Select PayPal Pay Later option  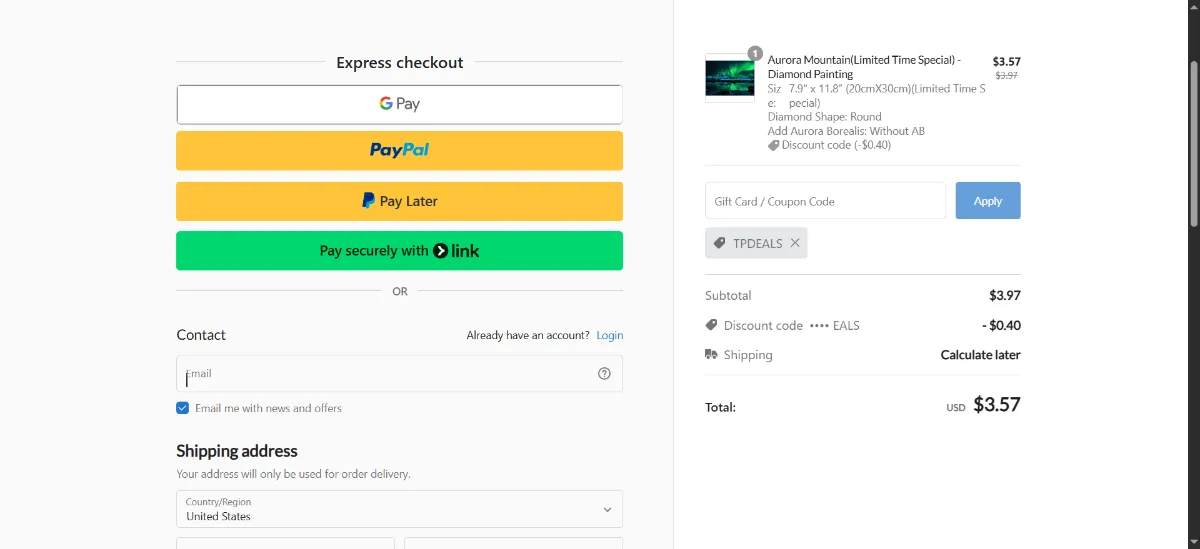(399, 201)
